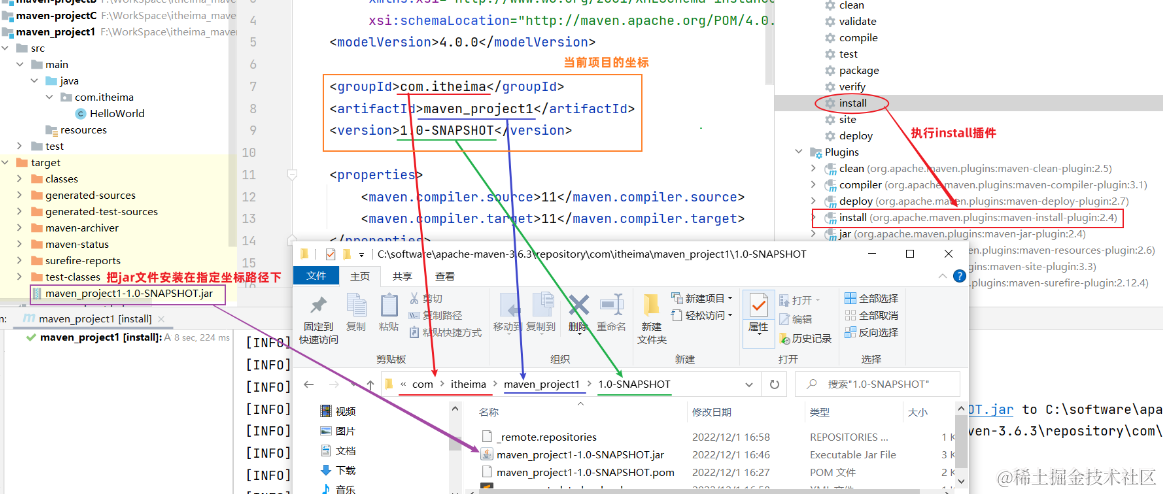This screenshot has height=494, width=1163.
Task: Click the Explorer help question-mark icon
Action: (x=958, y=276)
